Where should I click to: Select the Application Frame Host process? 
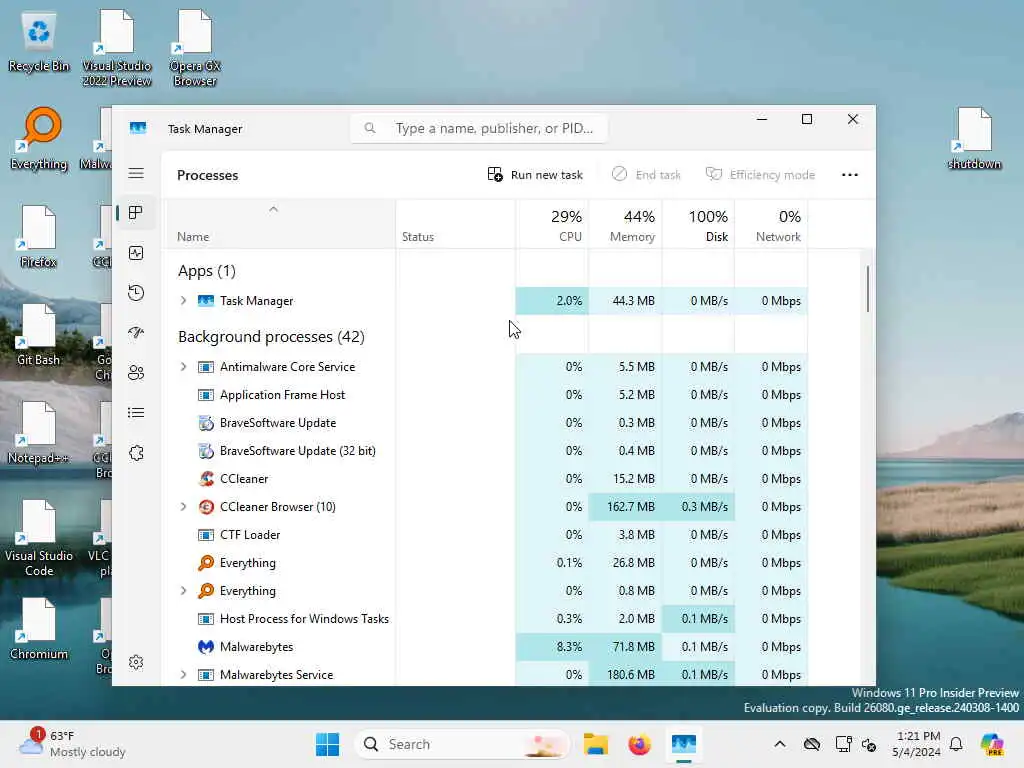(x=485, y=394)
